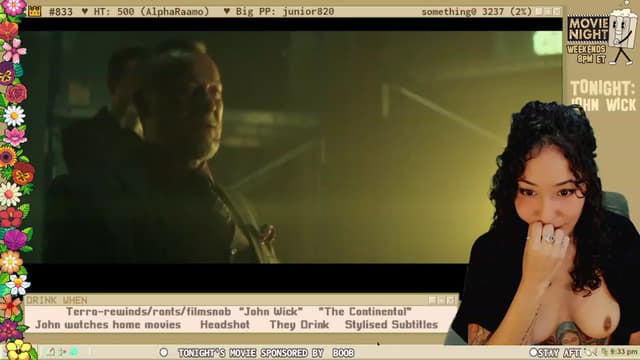The height and width of the screenshot is (360, 640).
Task: Click the teal icon in the bottom-left taskbar
Action: (x=74, y=351)
